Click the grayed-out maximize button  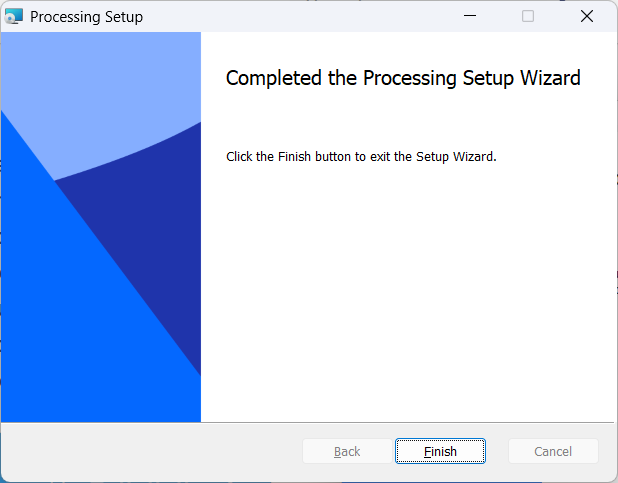pos(528,16)
